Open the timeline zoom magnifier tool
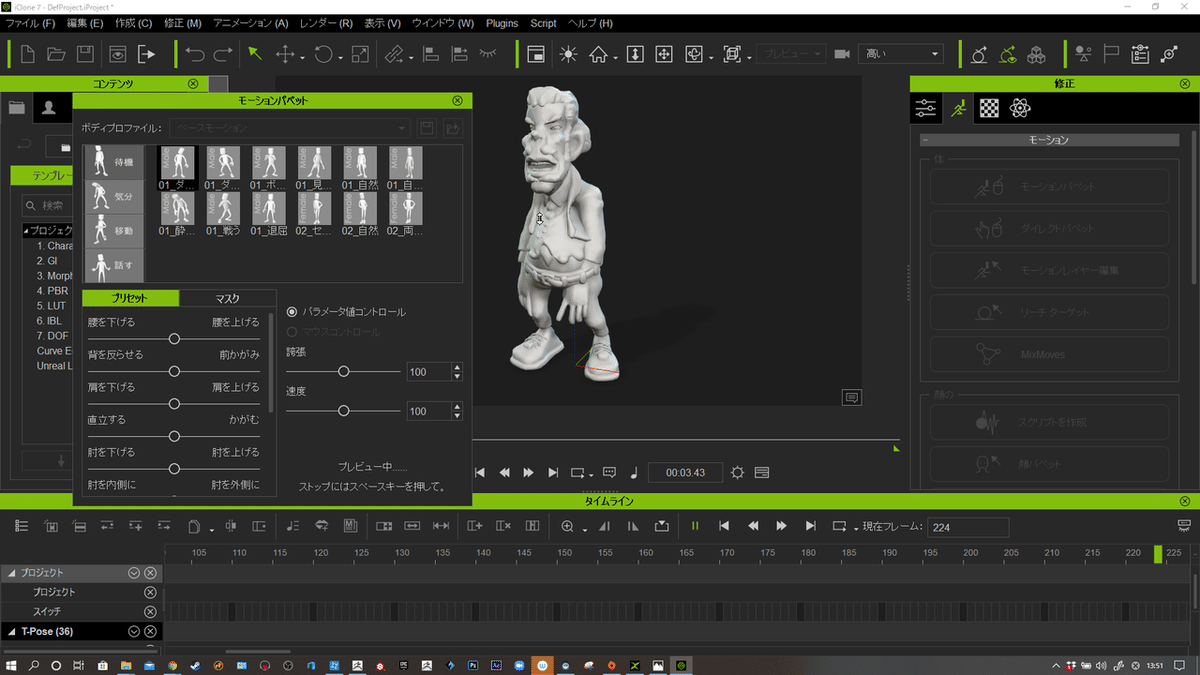Image resolution: width=1200 pixels, height=675 pixels. point(567,526)
